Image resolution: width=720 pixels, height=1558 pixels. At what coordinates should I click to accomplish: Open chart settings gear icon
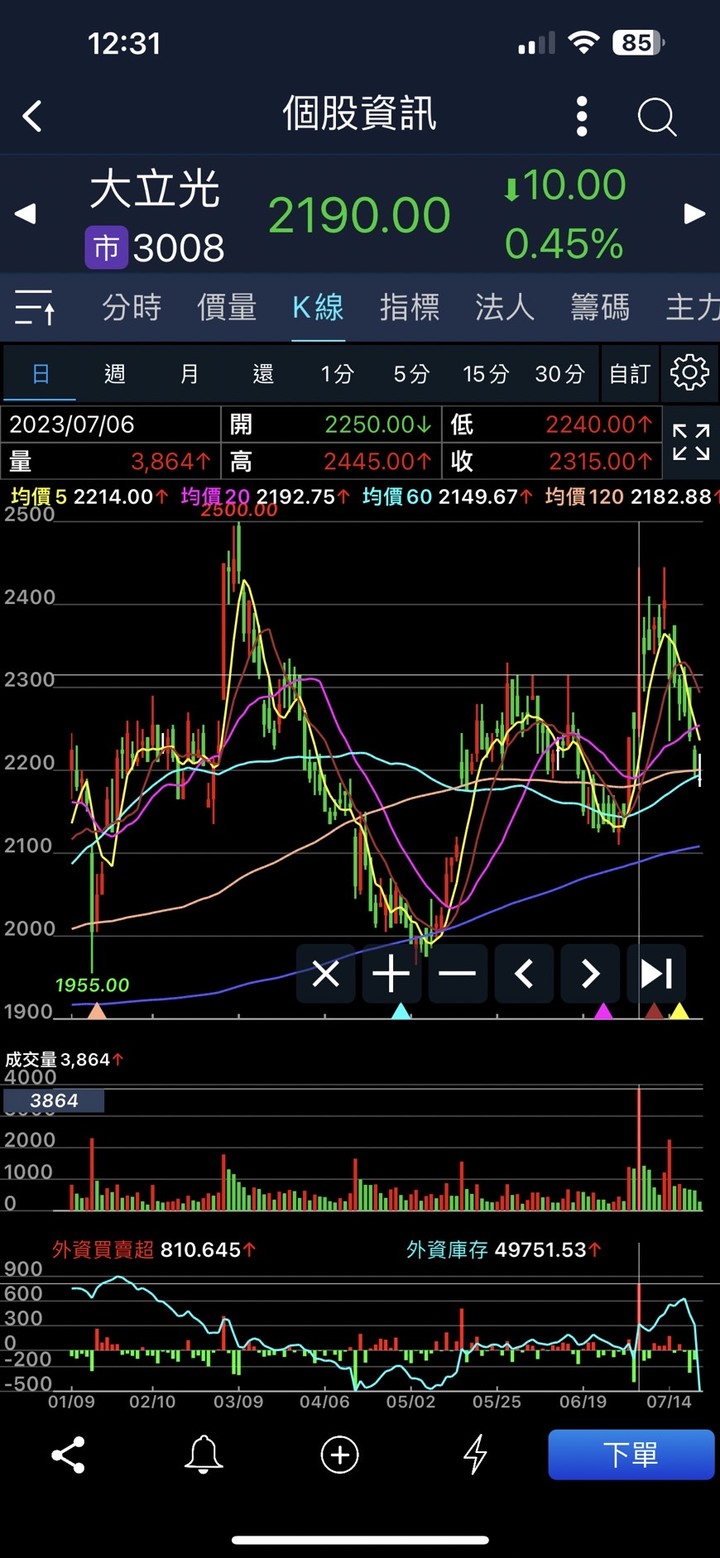tap(689, 373)
